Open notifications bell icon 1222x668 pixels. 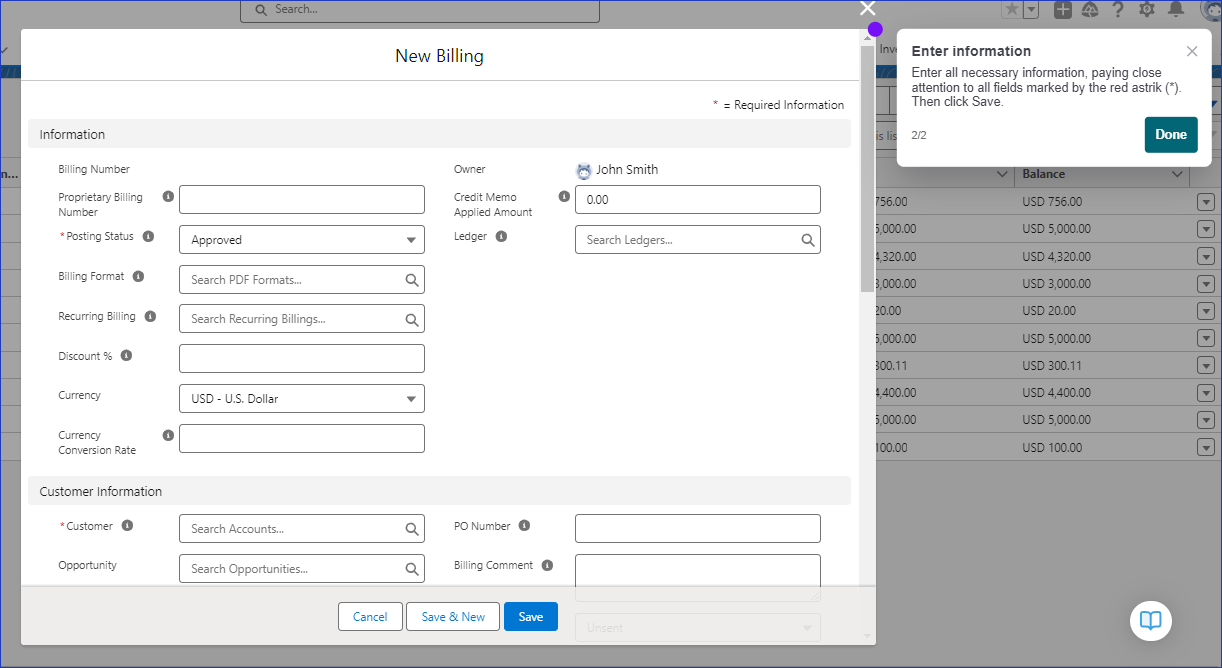1176,10
